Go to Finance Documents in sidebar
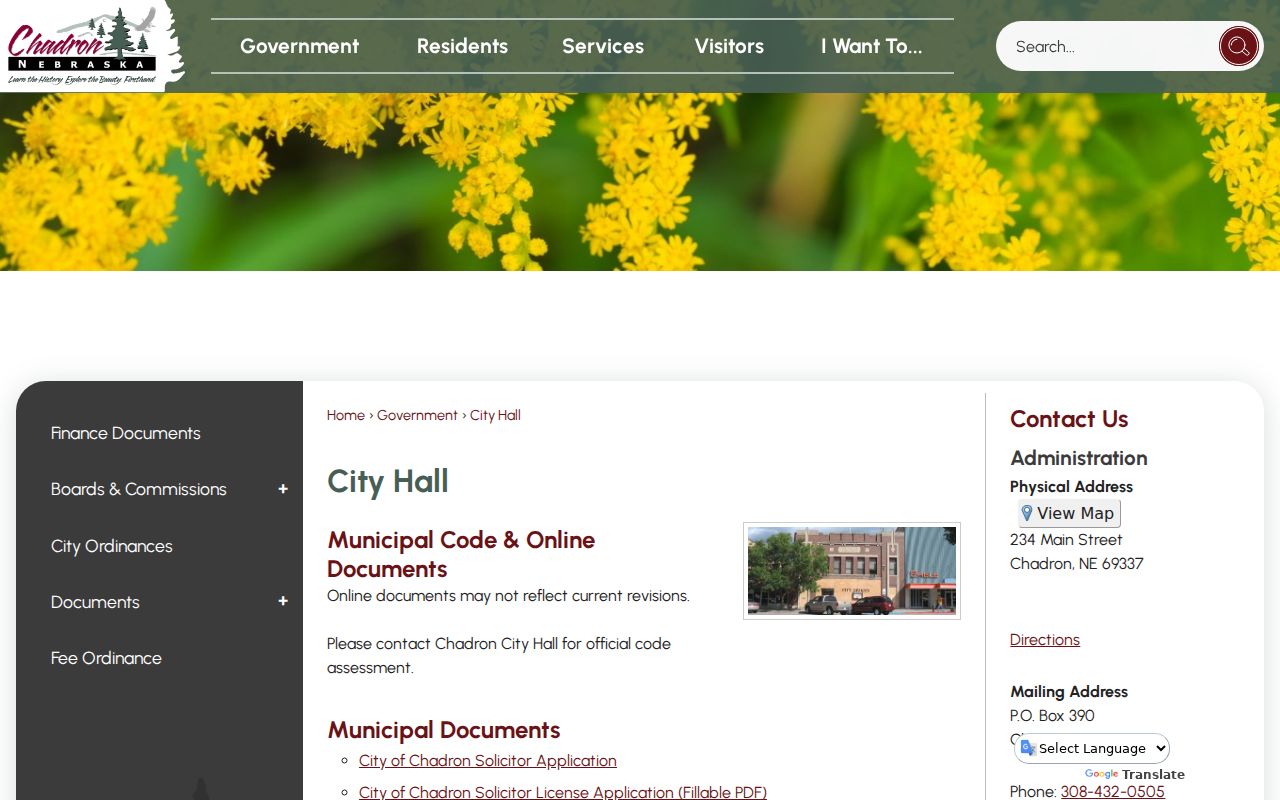 [126, 433]
